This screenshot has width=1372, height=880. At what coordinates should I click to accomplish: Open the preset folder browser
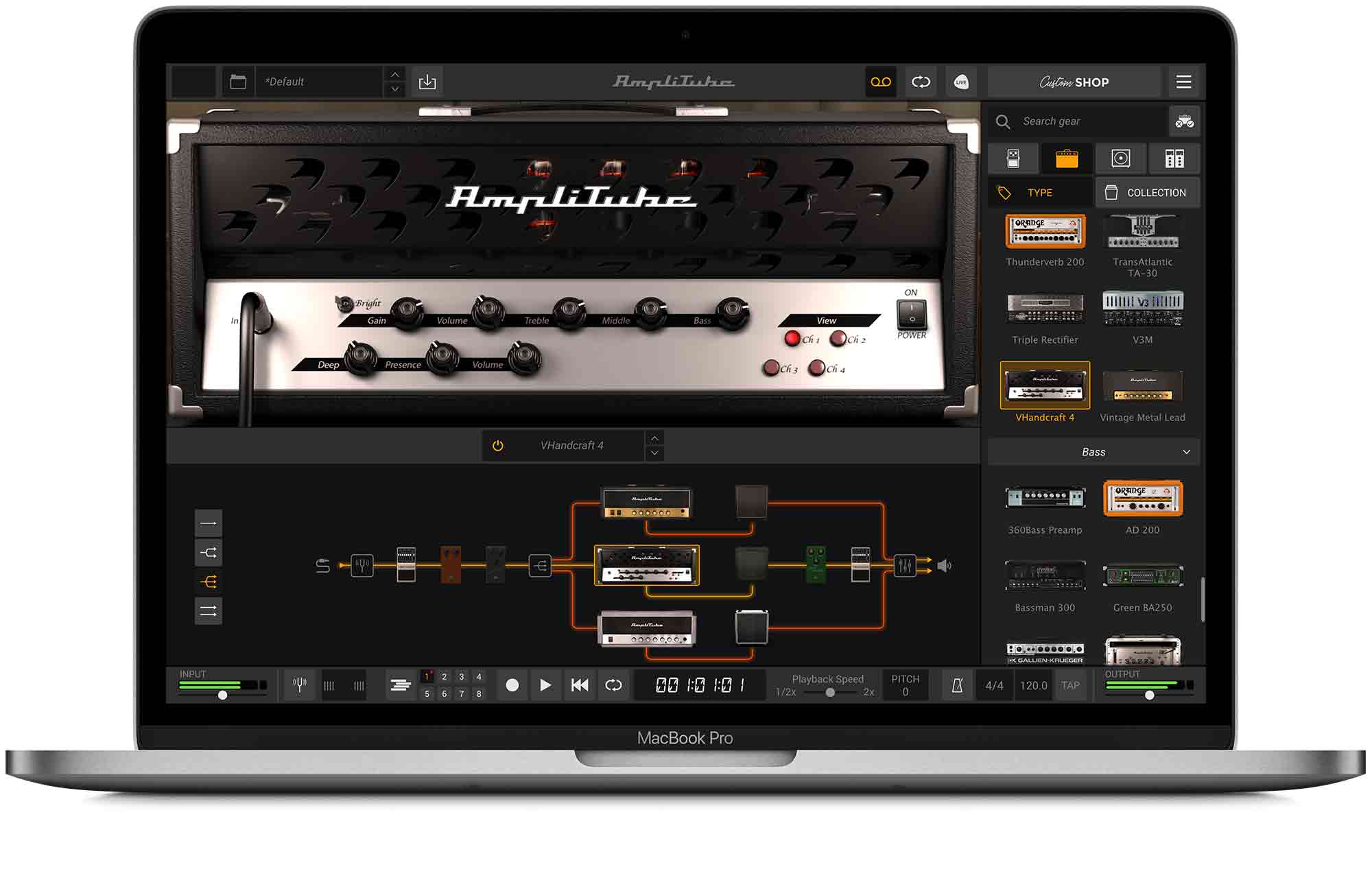point(238,80)
